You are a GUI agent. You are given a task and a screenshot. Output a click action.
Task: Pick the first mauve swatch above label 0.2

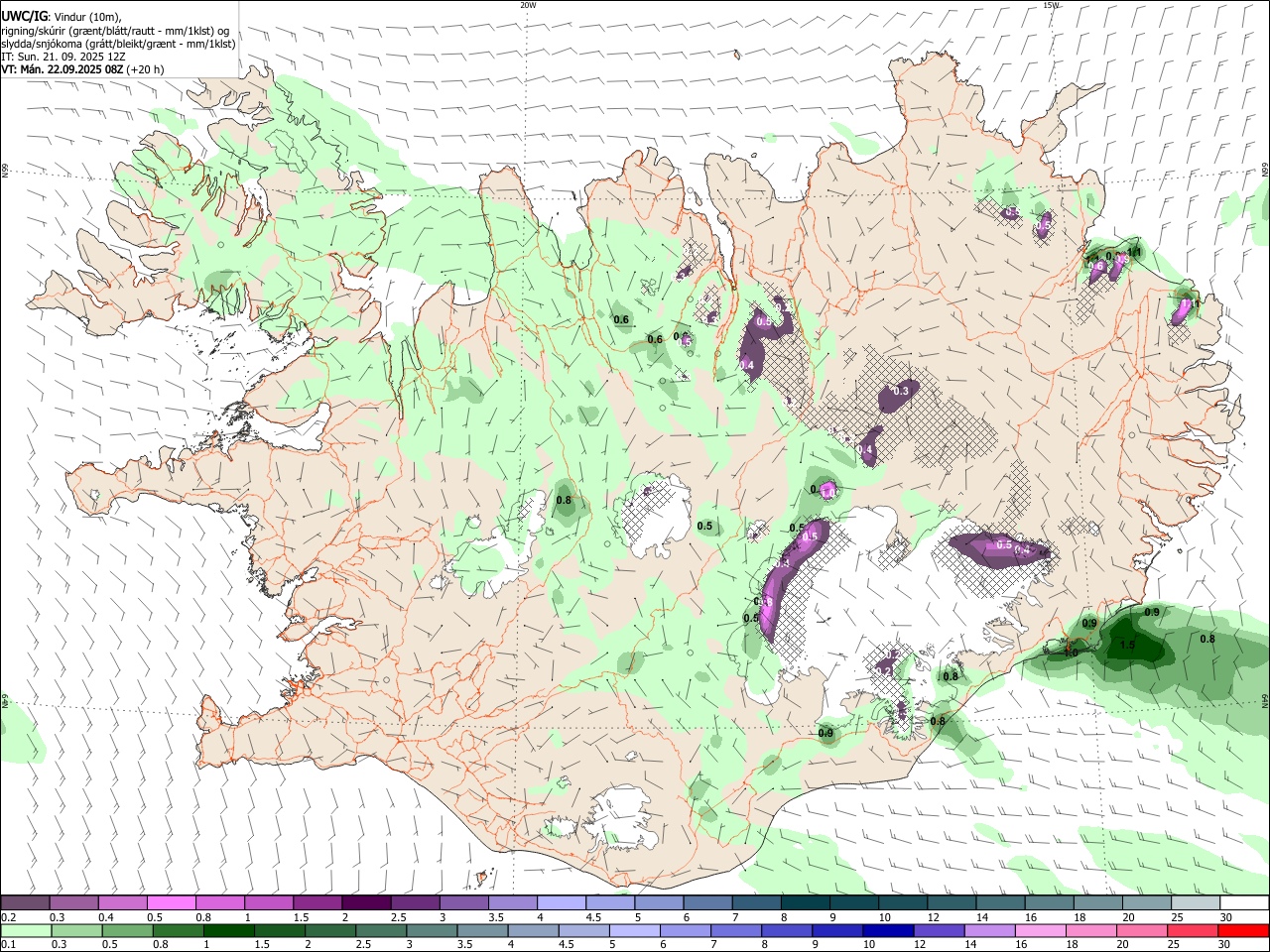(x=26, y=902)
